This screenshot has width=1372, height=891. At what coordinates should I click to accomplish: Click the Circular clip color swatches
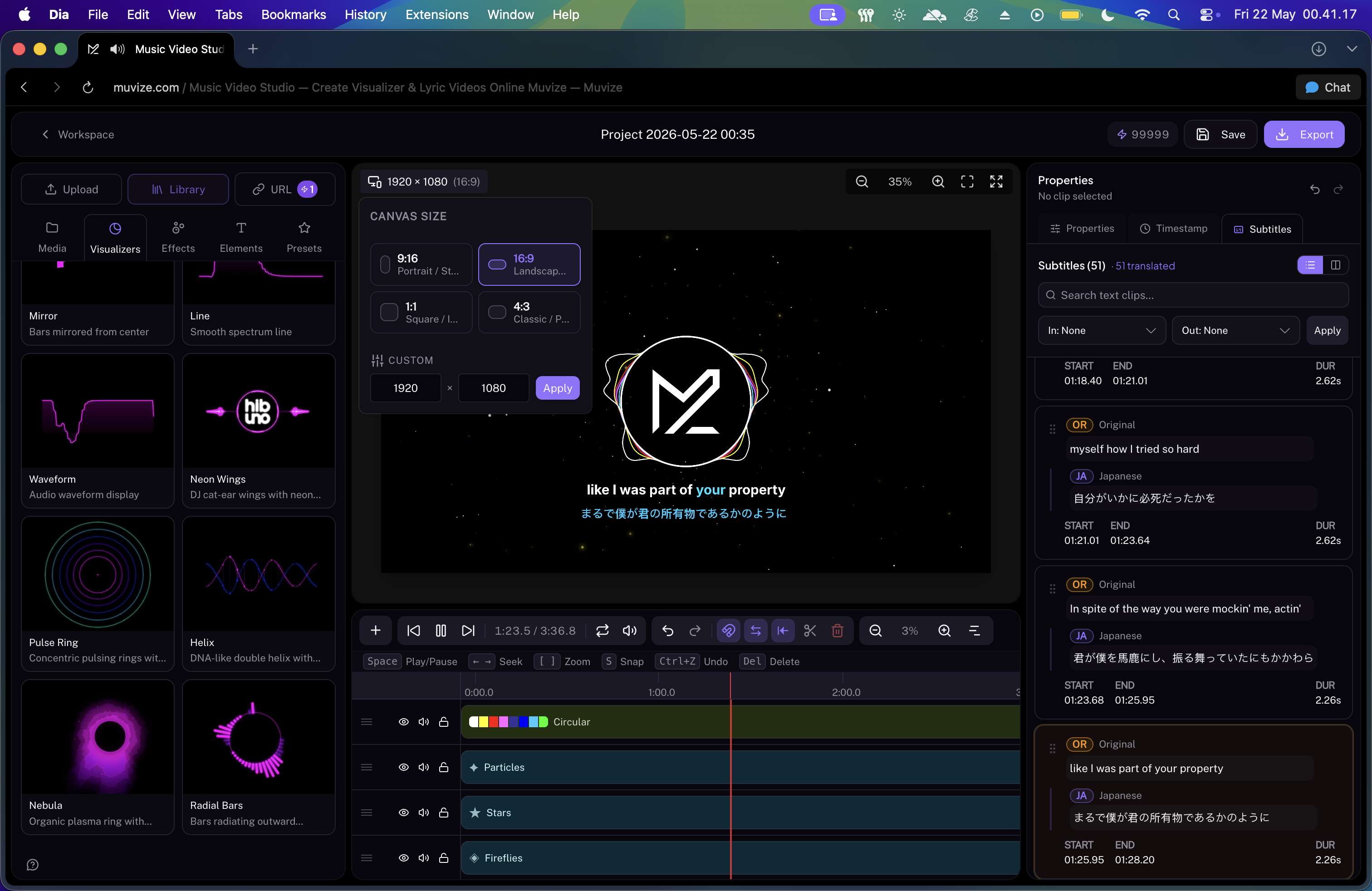508,722
